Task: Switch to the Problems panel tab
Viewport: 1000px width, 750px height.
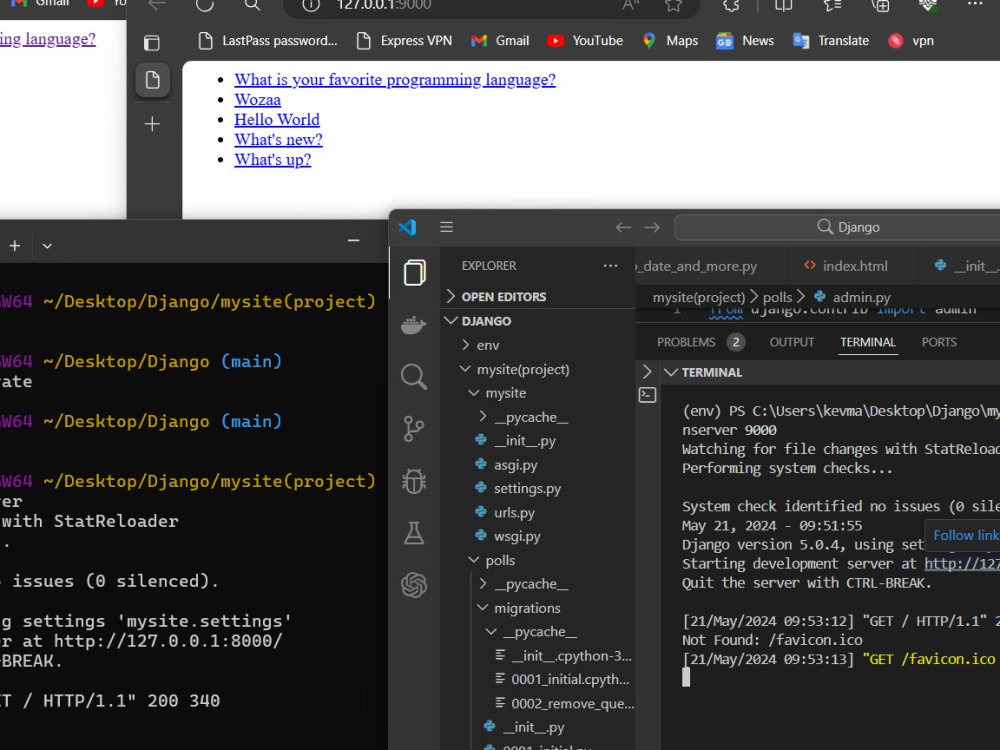Action: click(700, 342)
